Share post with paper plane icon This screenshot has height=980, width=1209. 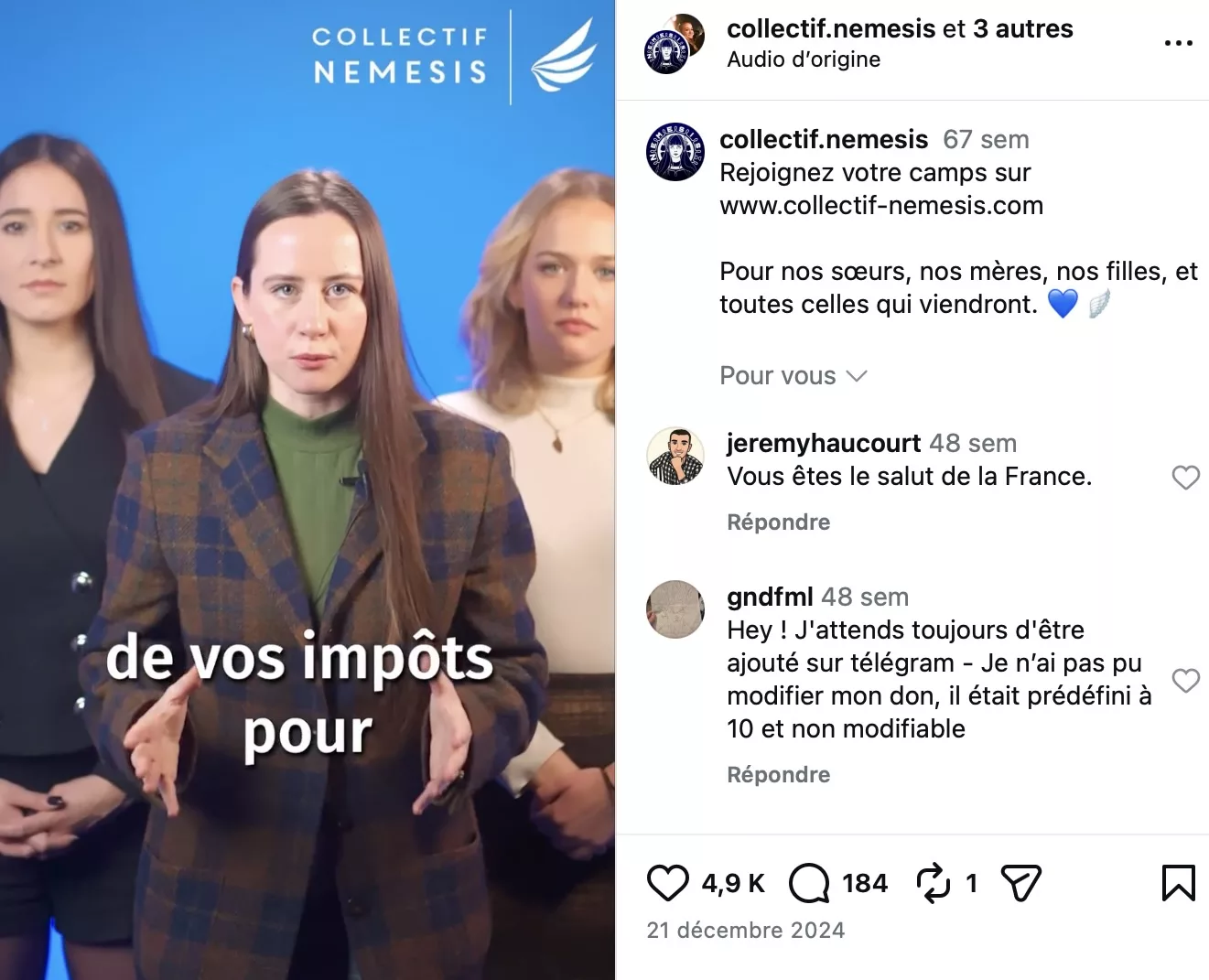(1021, 883)
